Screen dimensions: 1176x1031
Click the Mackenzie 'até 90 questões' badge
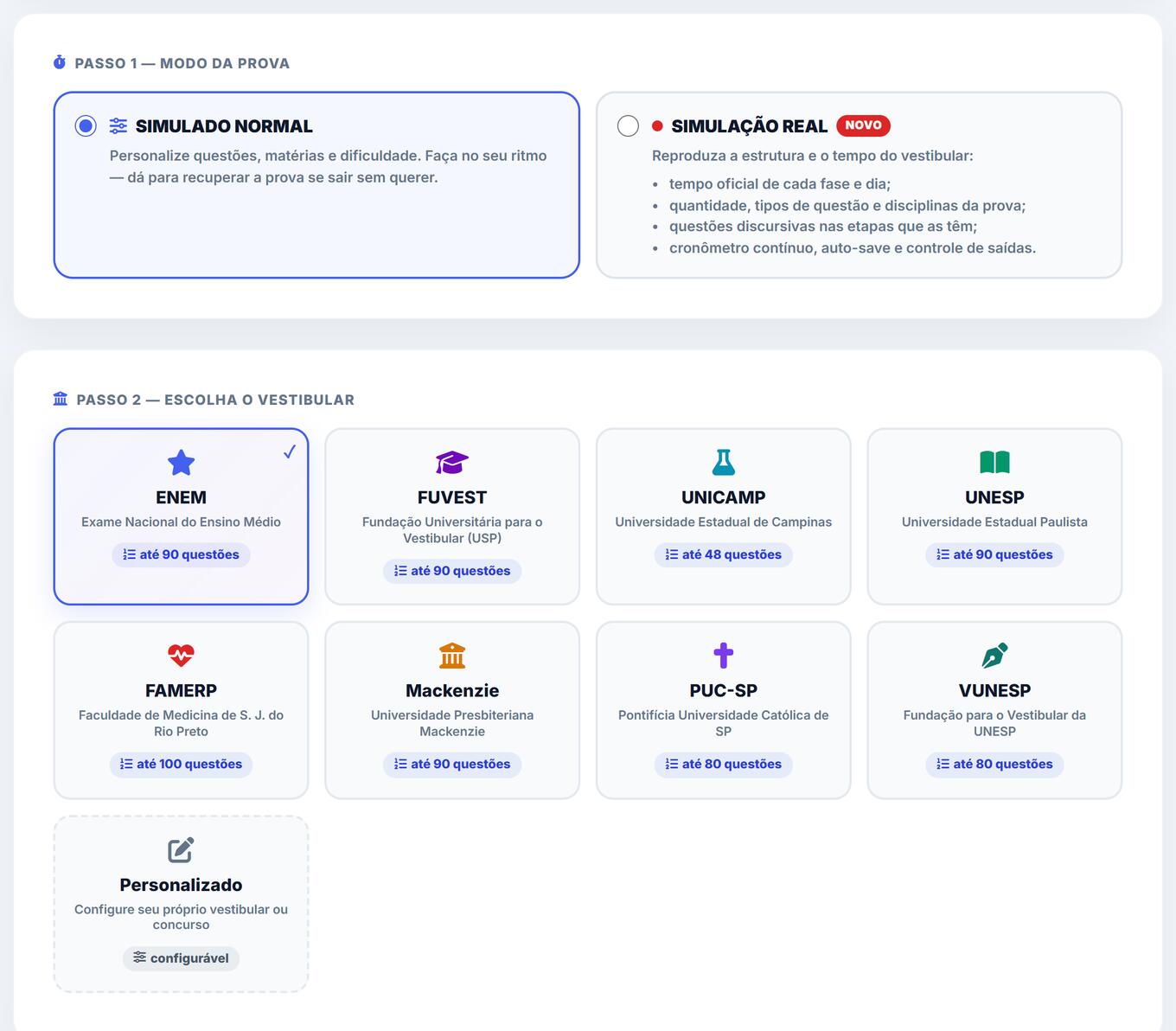pos(452,765)
